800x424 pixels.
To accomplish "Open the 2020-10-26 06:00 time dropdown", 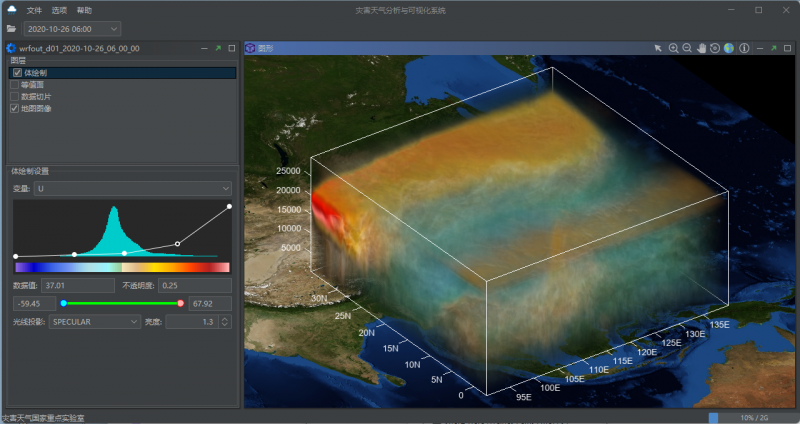I will 72,29.
